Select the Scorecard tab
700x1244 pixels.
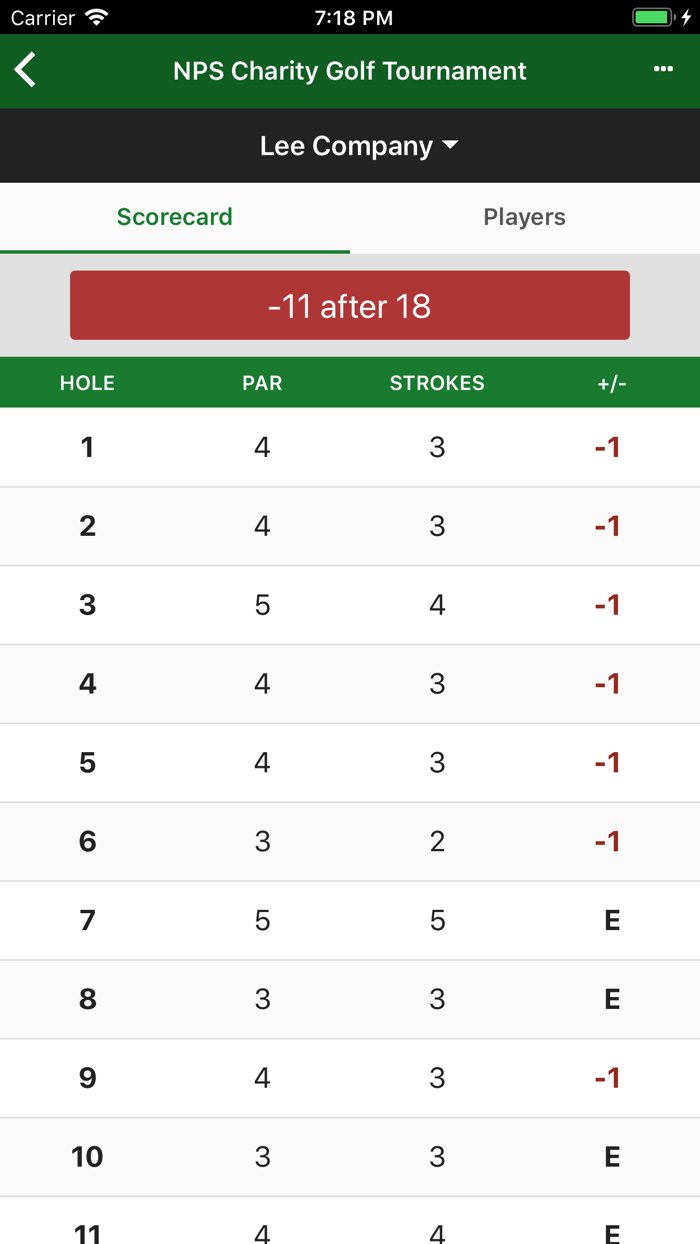click(x=175, y=217)
